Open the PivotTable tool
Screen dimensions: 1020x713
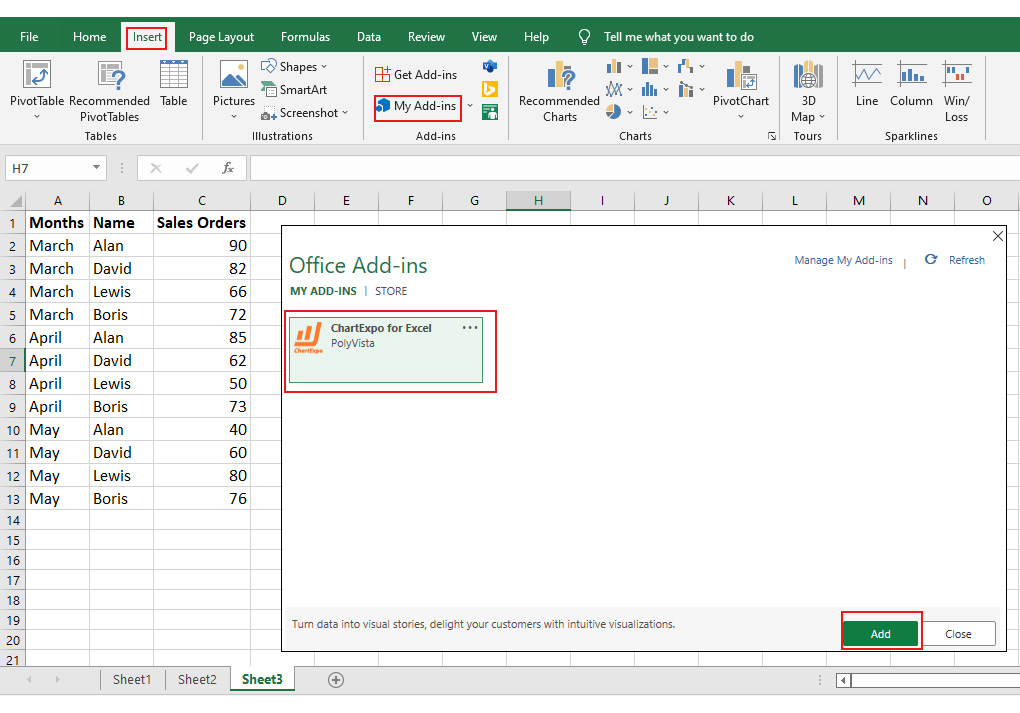point(36,89)
